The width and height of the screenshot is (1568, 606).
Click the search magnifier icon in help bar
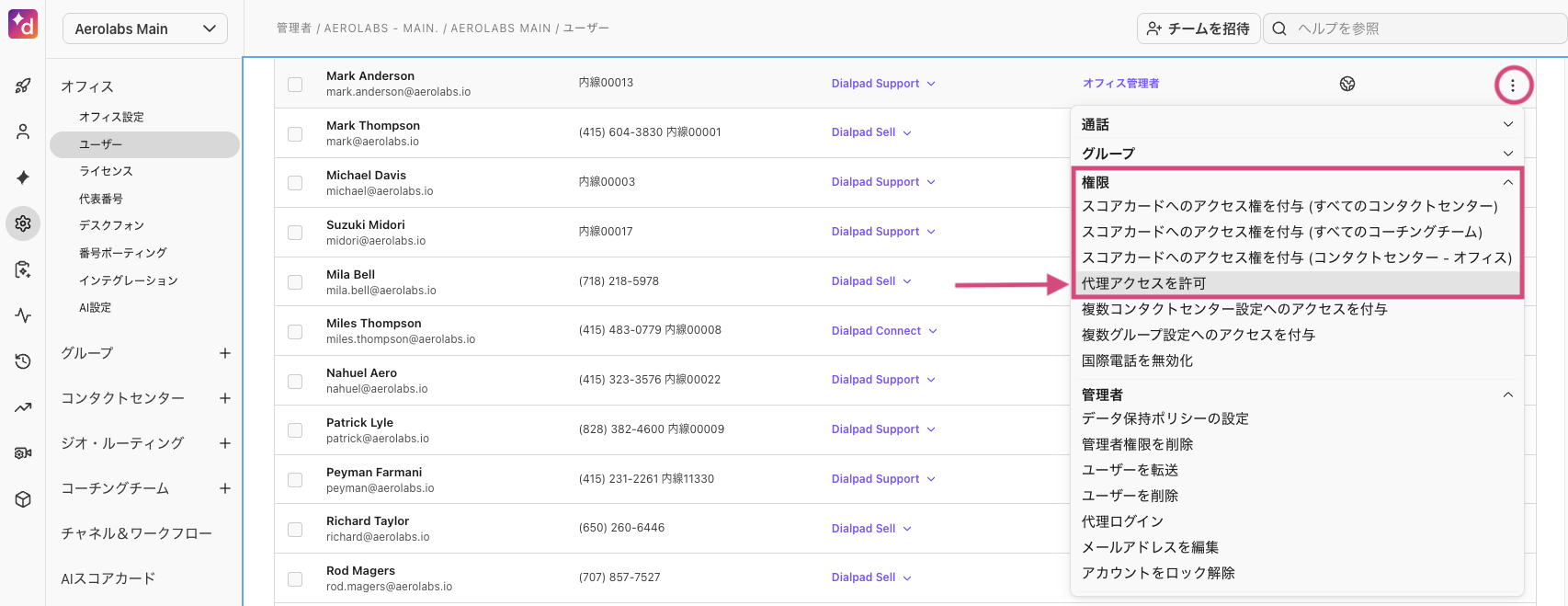(x=1279, y=29)
